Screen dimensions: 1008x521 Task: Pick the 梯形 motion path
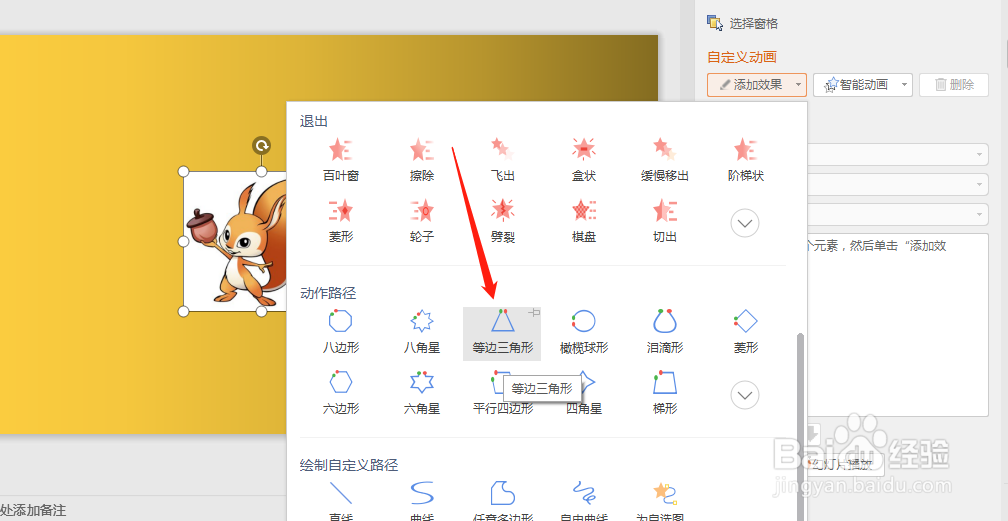(x=665, y=392)
